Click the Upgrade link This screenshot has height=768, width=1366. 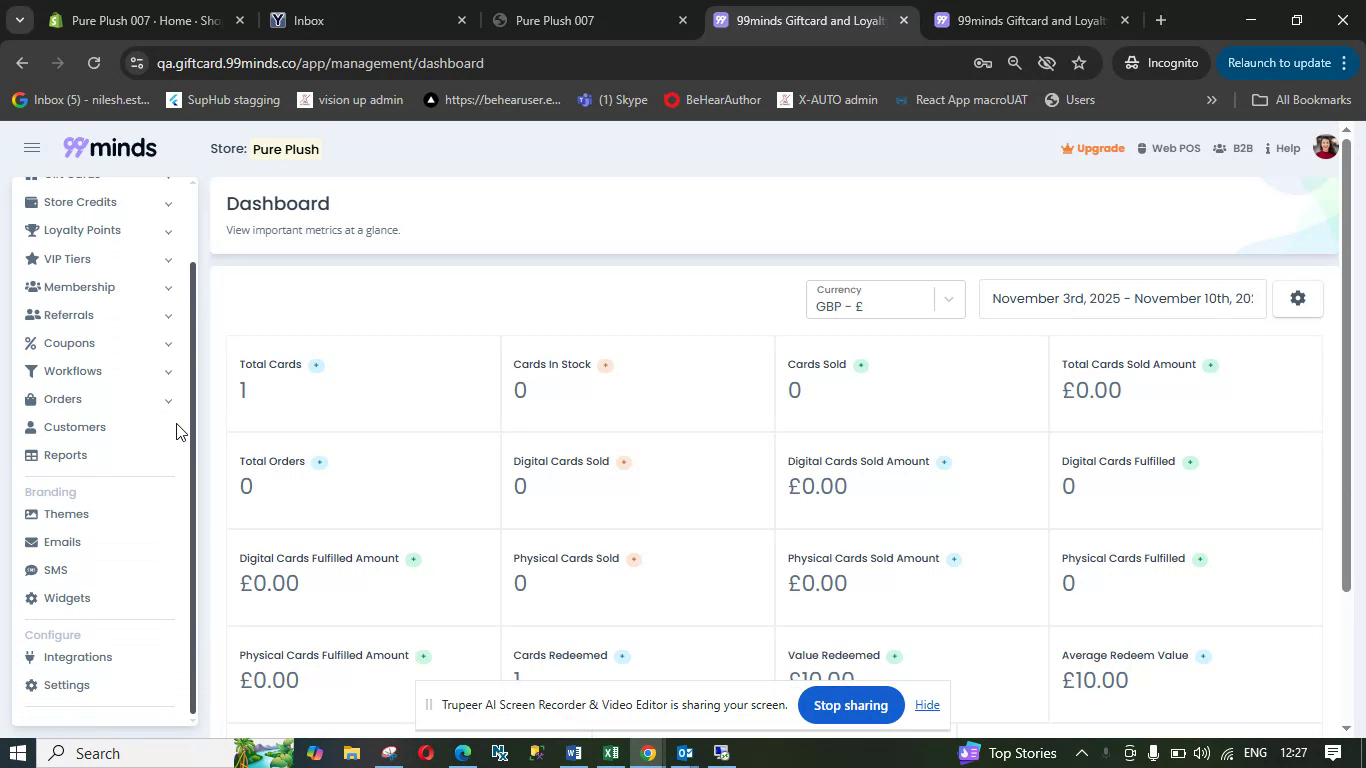click(1093, 148)
